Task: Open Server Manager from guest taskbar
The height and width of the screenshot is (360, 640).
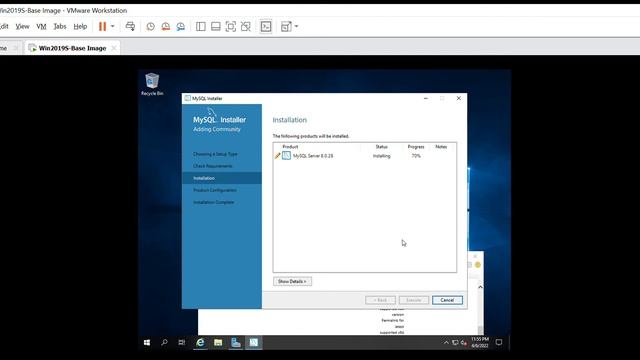Action: [236, 342]
